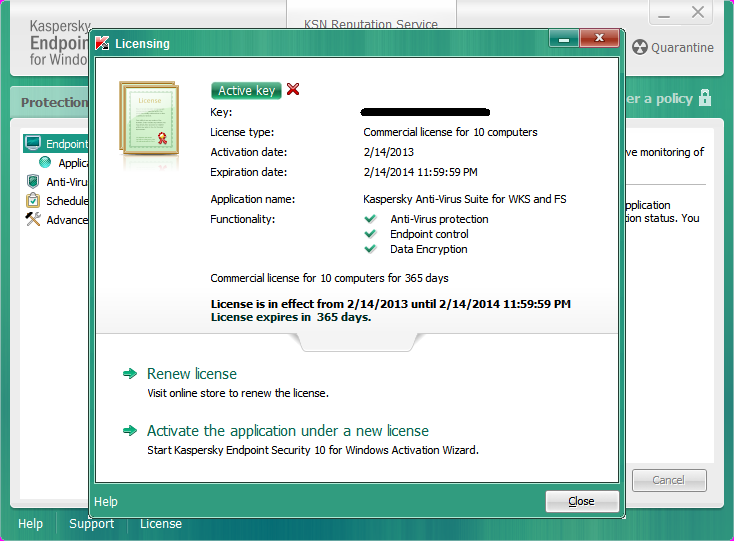Click the redacted Key value
The width and height of the screenshot is (734, 541).
pos(425,112)
